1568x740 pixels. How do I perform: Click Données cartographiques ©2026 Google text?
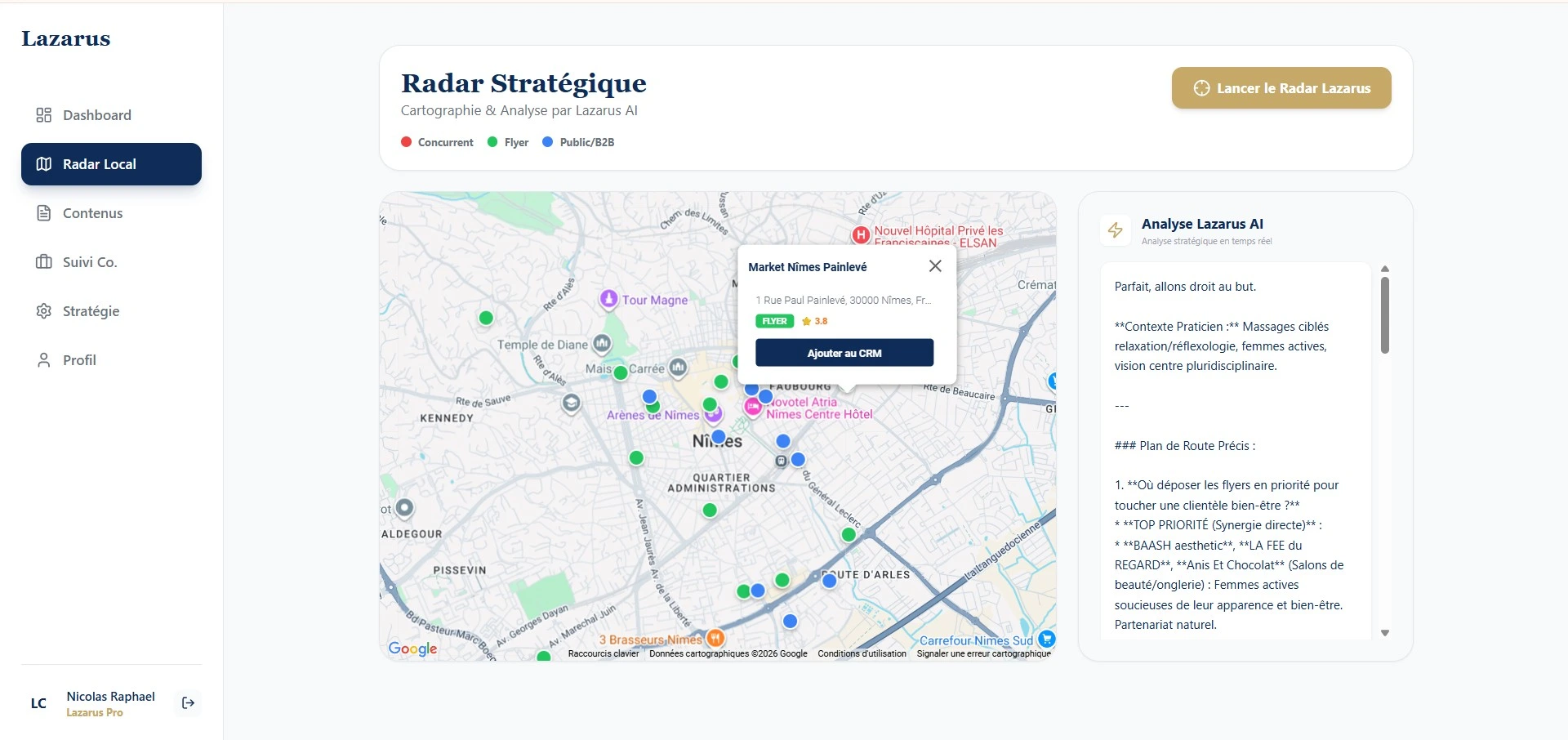coord(728,653)
